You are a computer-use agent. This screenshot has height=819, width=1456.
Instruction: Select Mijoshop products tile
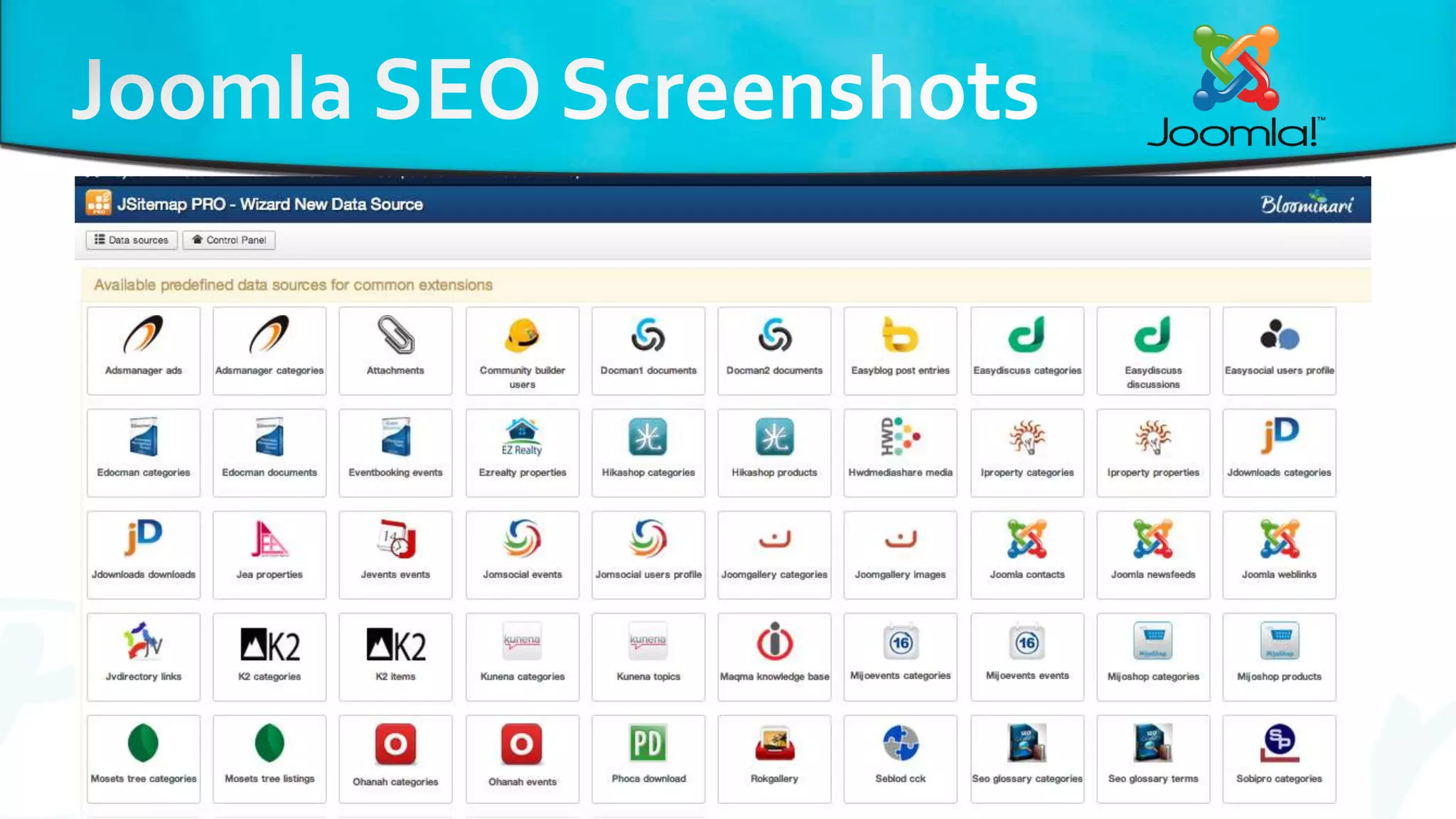[x=1279, y=656]
